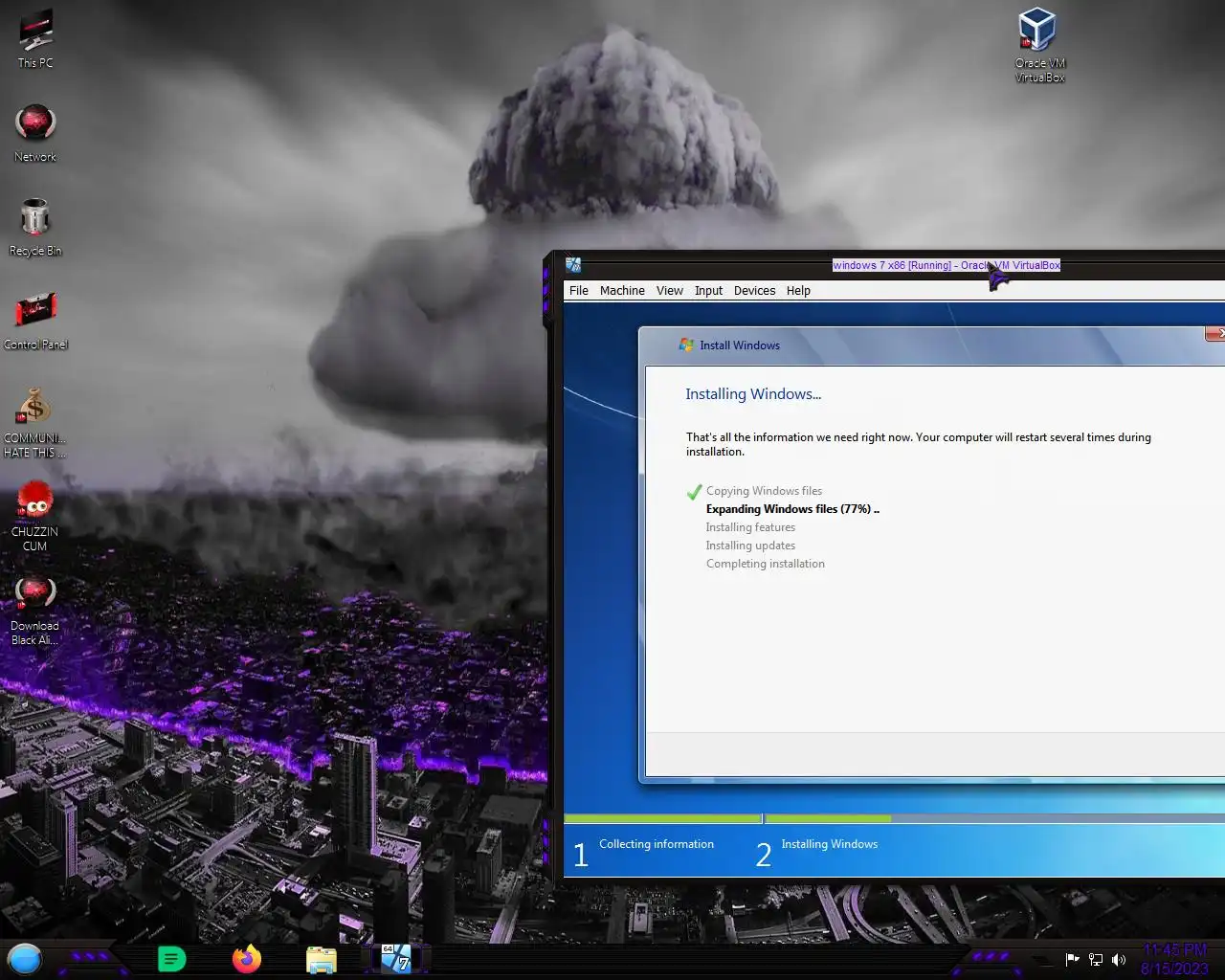Open the View menu in VirtualBox
Image resolution: width=1225 pixels, height=980 pixels.
(x=670, y=291)
